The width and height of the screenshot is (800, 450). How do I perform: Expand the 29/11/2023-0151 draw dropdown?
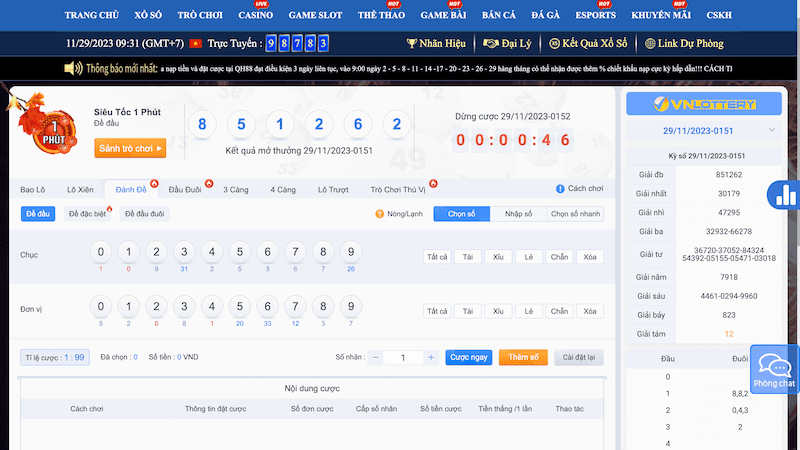pyautogui.click(x=771, y=131)
